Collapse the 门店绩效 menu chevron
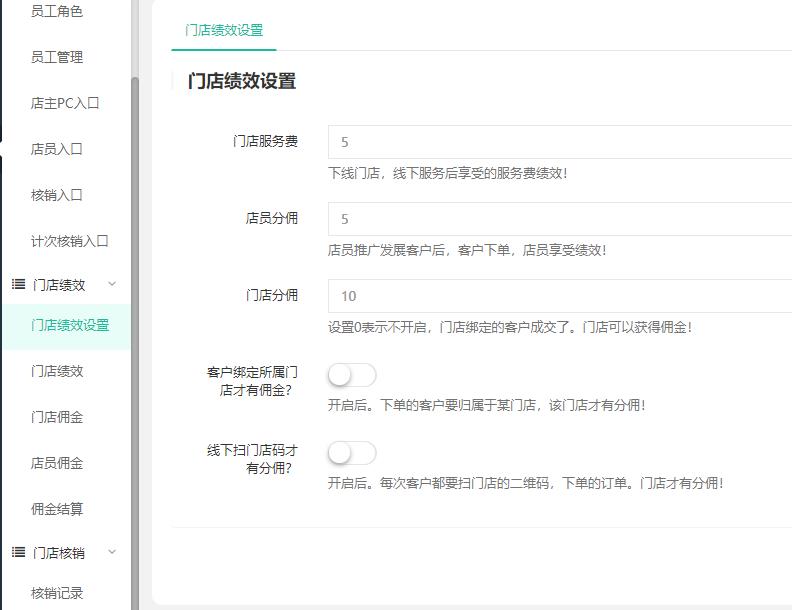The image size is (792, 610). click(112, 284)
